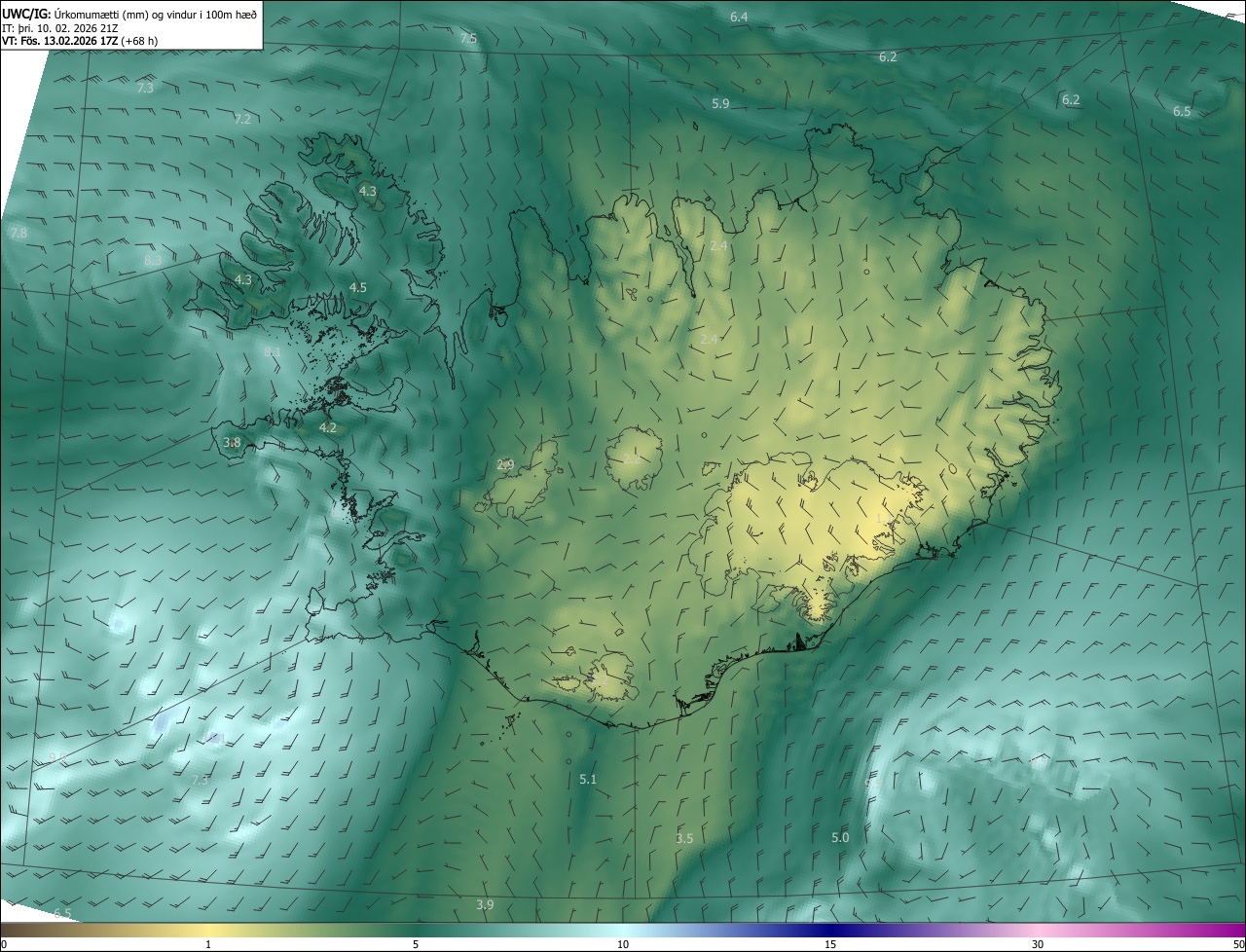Click the 0 tick label on the color scale
The image size is (1246, 952).
click(4, 945)
